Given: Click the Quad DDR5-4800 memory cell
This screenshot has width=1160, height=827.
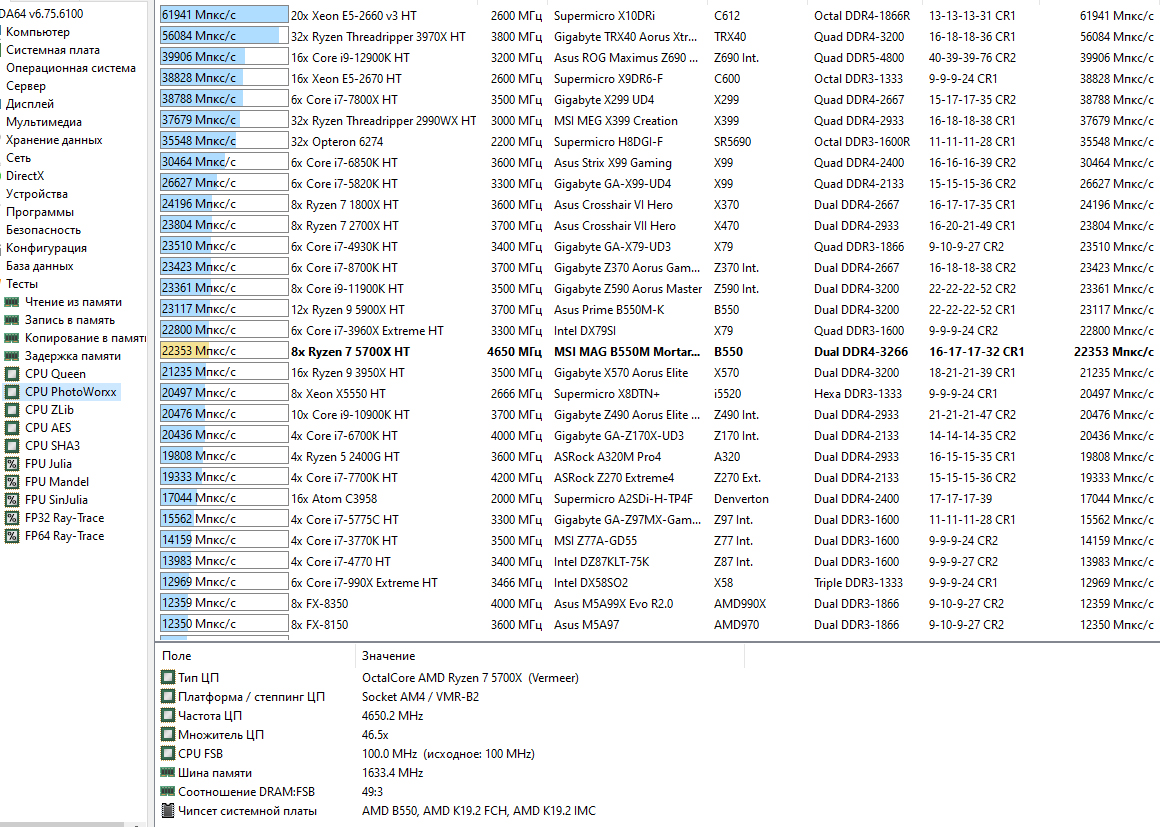Looking at the screenshot, I should click(859, 57).
